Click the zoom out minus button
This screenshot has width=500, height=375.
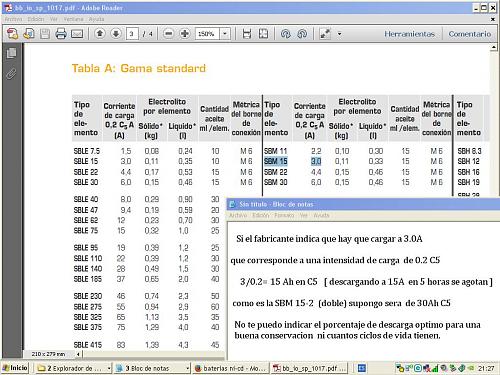[169, 34]
